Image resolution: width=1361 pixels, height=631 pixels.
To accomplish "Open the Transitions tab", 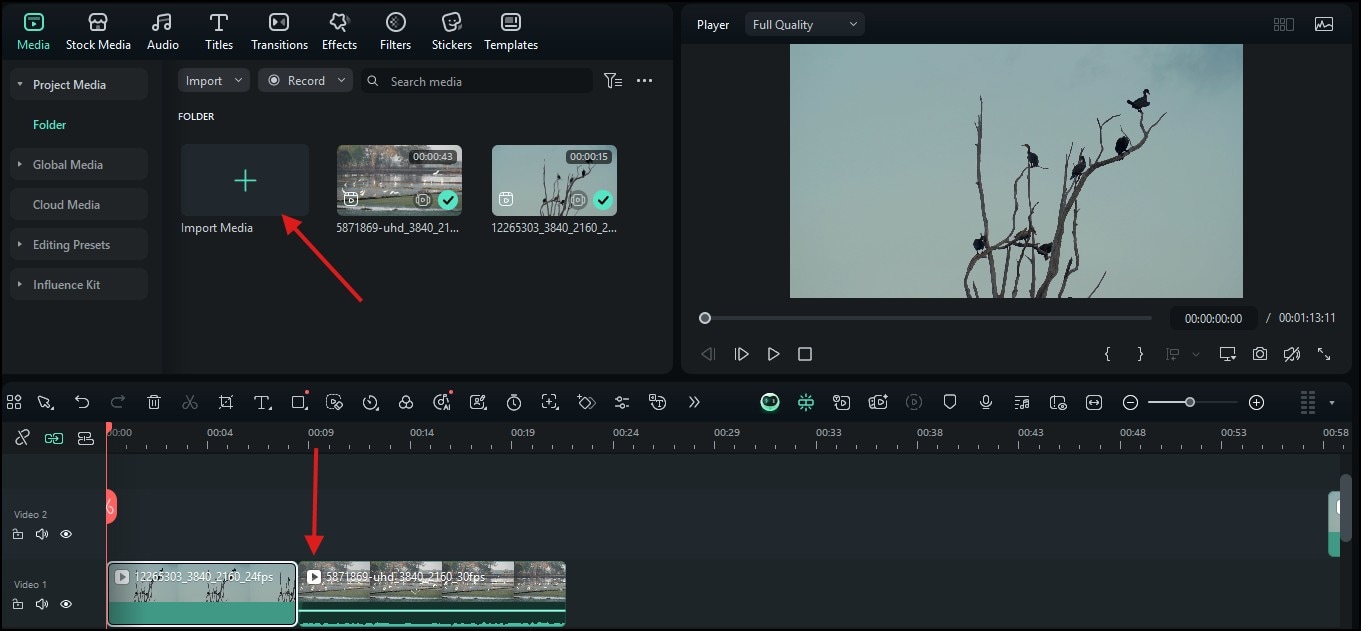I will (x=279, y=30).
